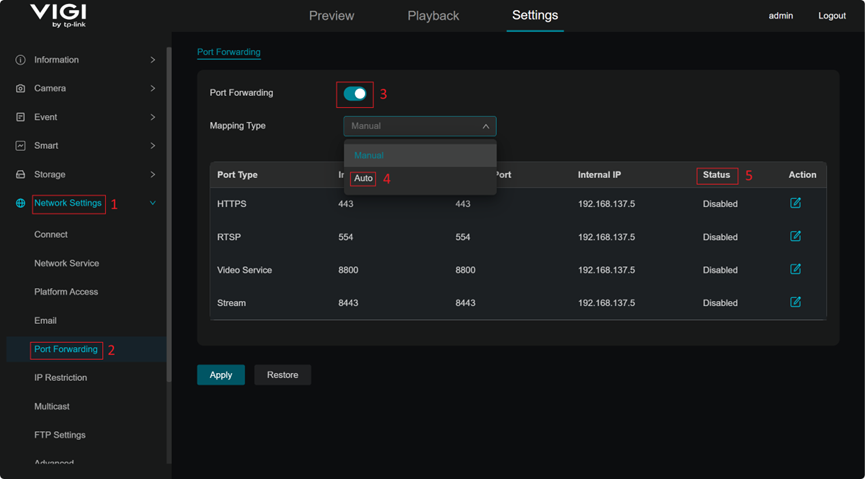Open FTP Settings in the sidebar
The image size is (865, 479).
tap(60, 435)
